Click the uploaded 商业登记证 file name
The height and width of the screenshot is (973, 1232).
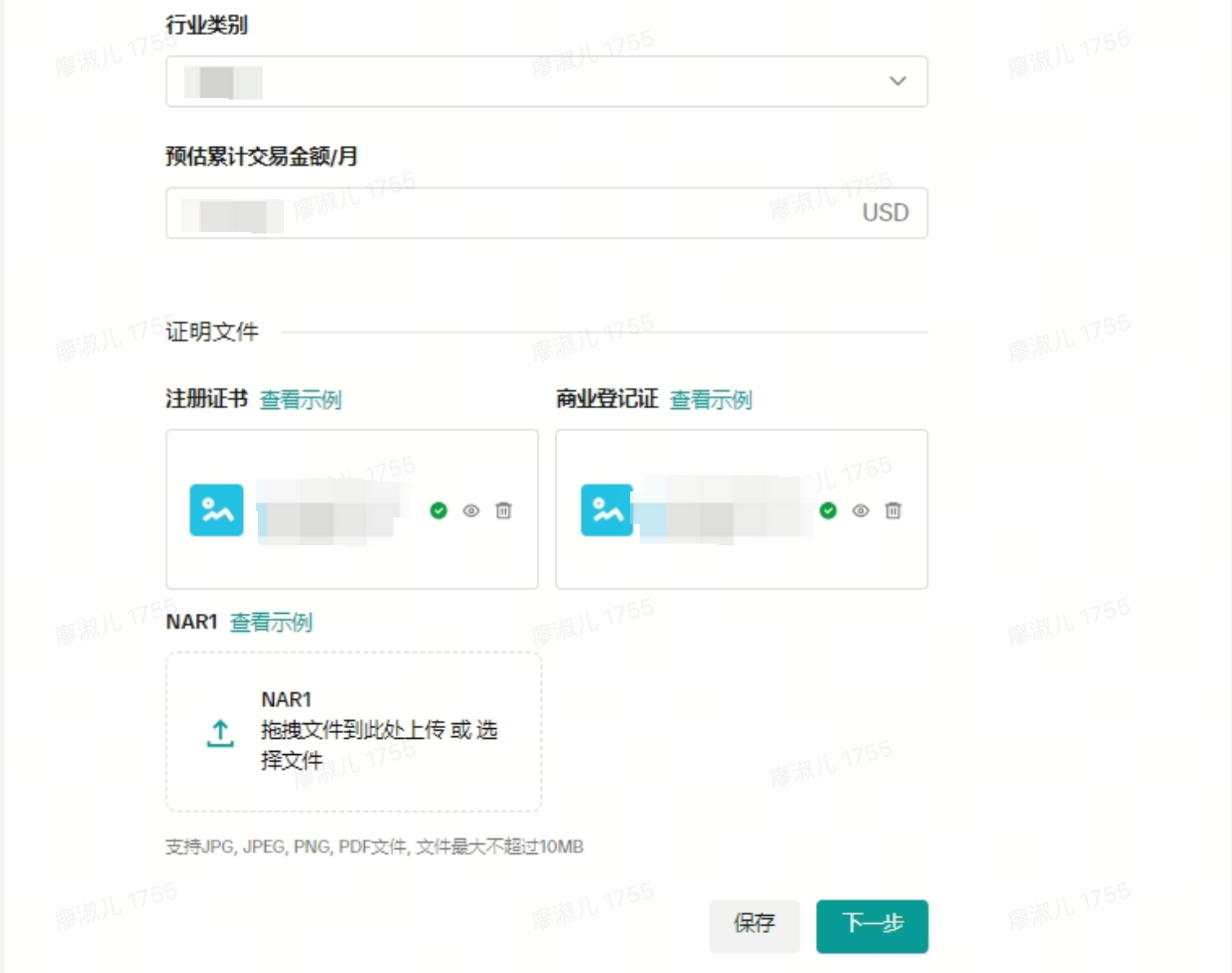(722, 511)
